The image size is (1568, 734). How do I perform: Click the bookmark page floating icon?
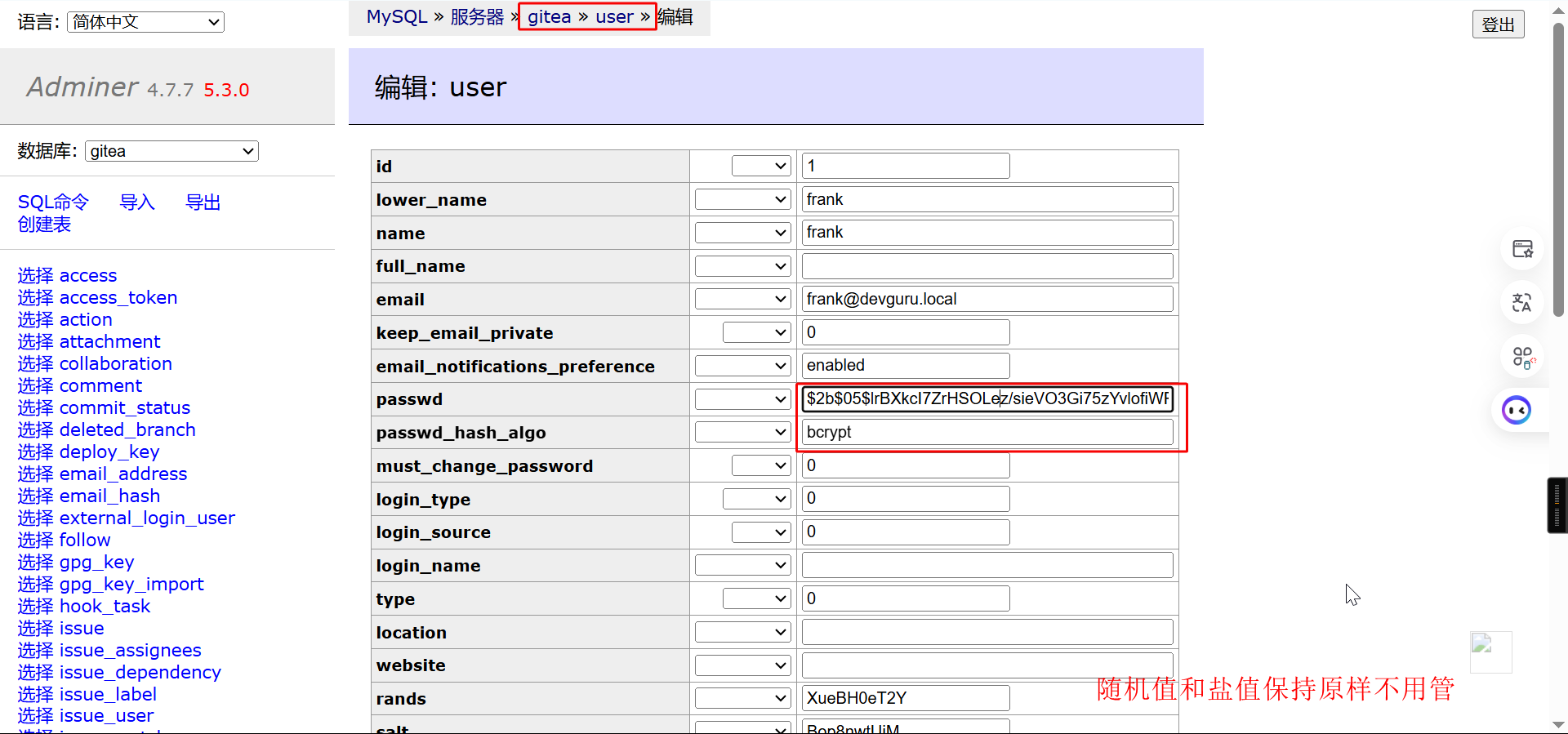[x=1522, y=249]
